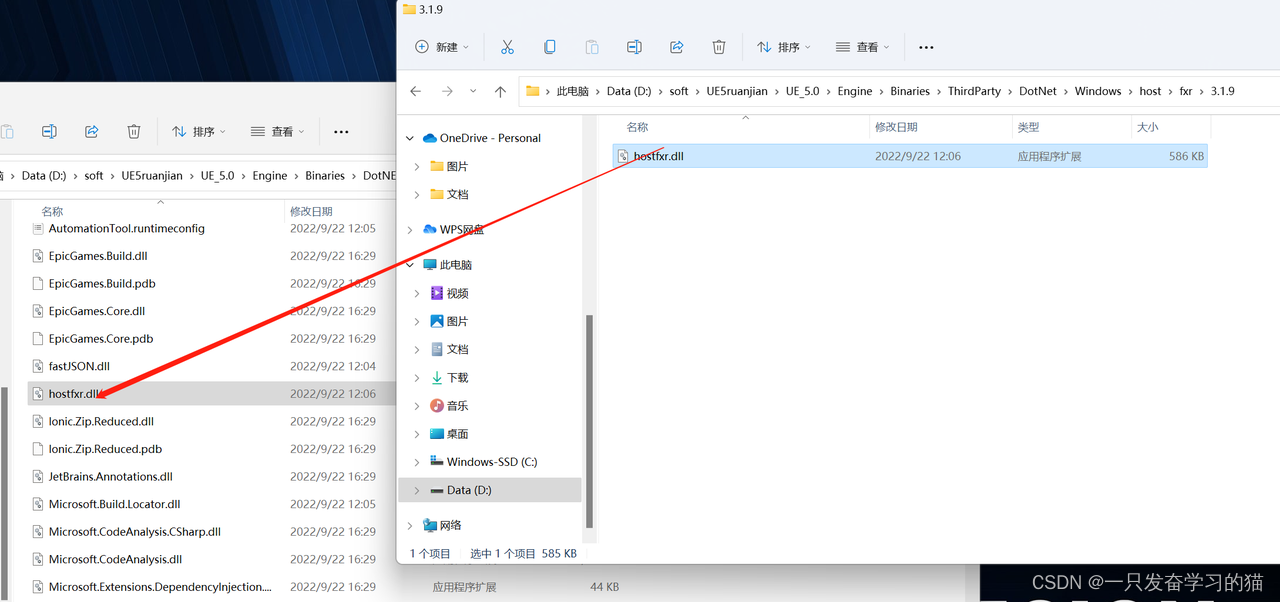Select Ionic.Zip.Reduced.pdb in back window
Image resolution: width=1280 pixels, height=602 pixels.
pos(105,449)
